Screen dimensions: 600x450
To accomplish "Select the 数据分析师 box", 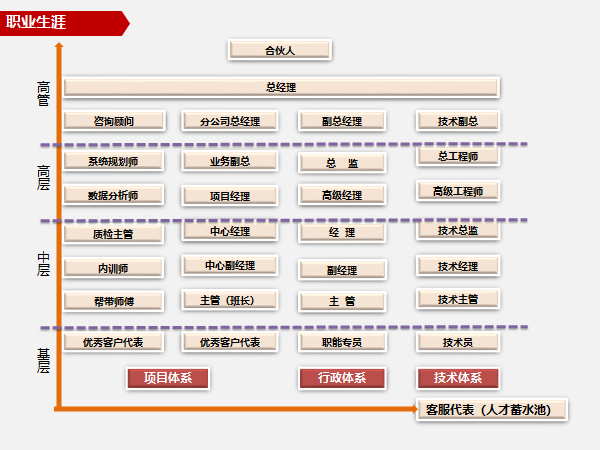I will (x=113, y=195).
